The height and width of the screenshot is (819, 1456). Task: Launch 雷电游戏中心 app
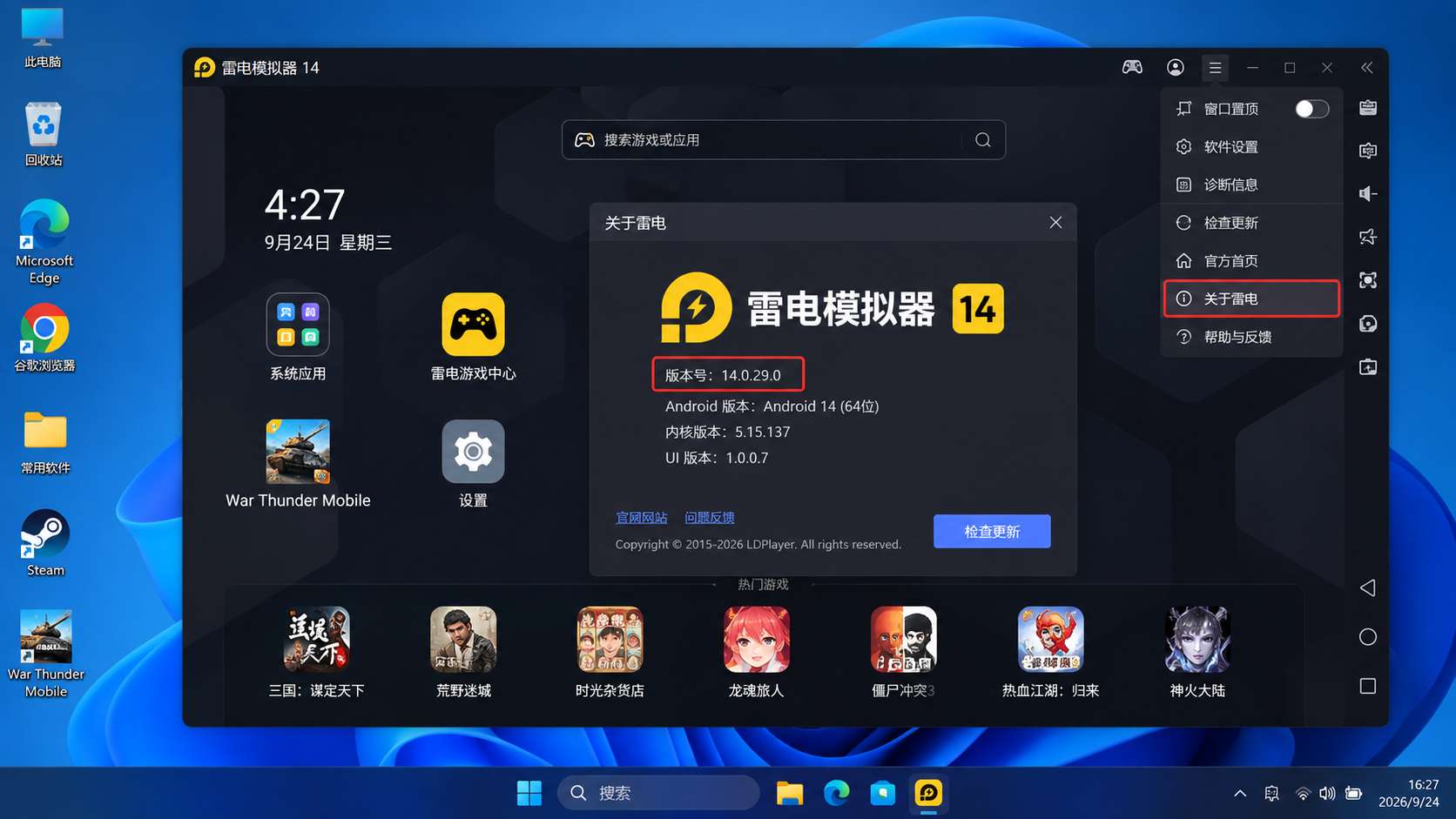click(x=473, y=338)
